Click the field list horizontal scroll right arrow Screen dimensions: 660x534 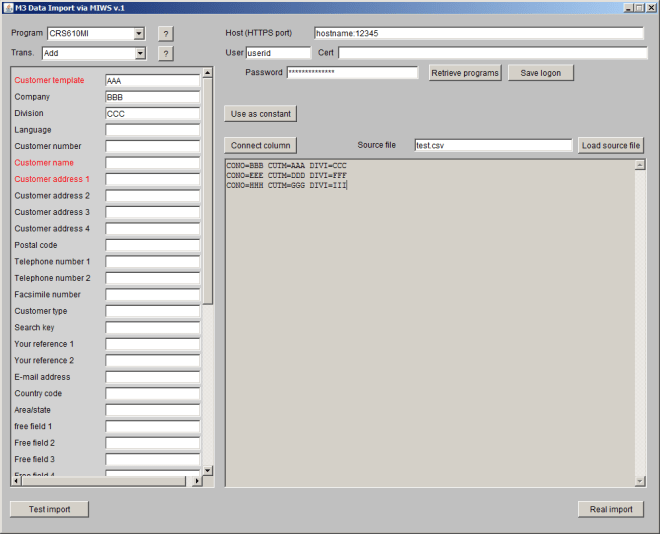click(197, 481)
